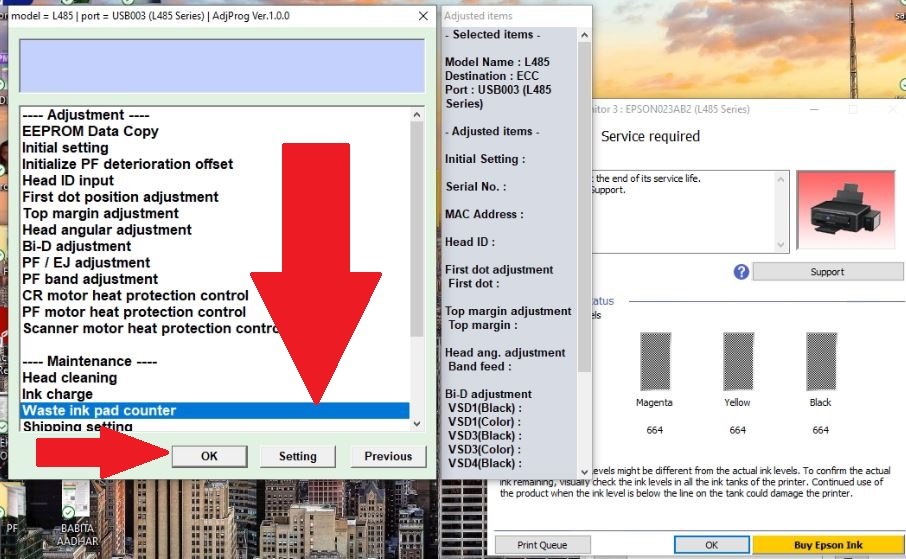This screenshot has width=906, height=559.
Task: Click Adjusted items panel scroll down arrow
Action: pos(584,472)
